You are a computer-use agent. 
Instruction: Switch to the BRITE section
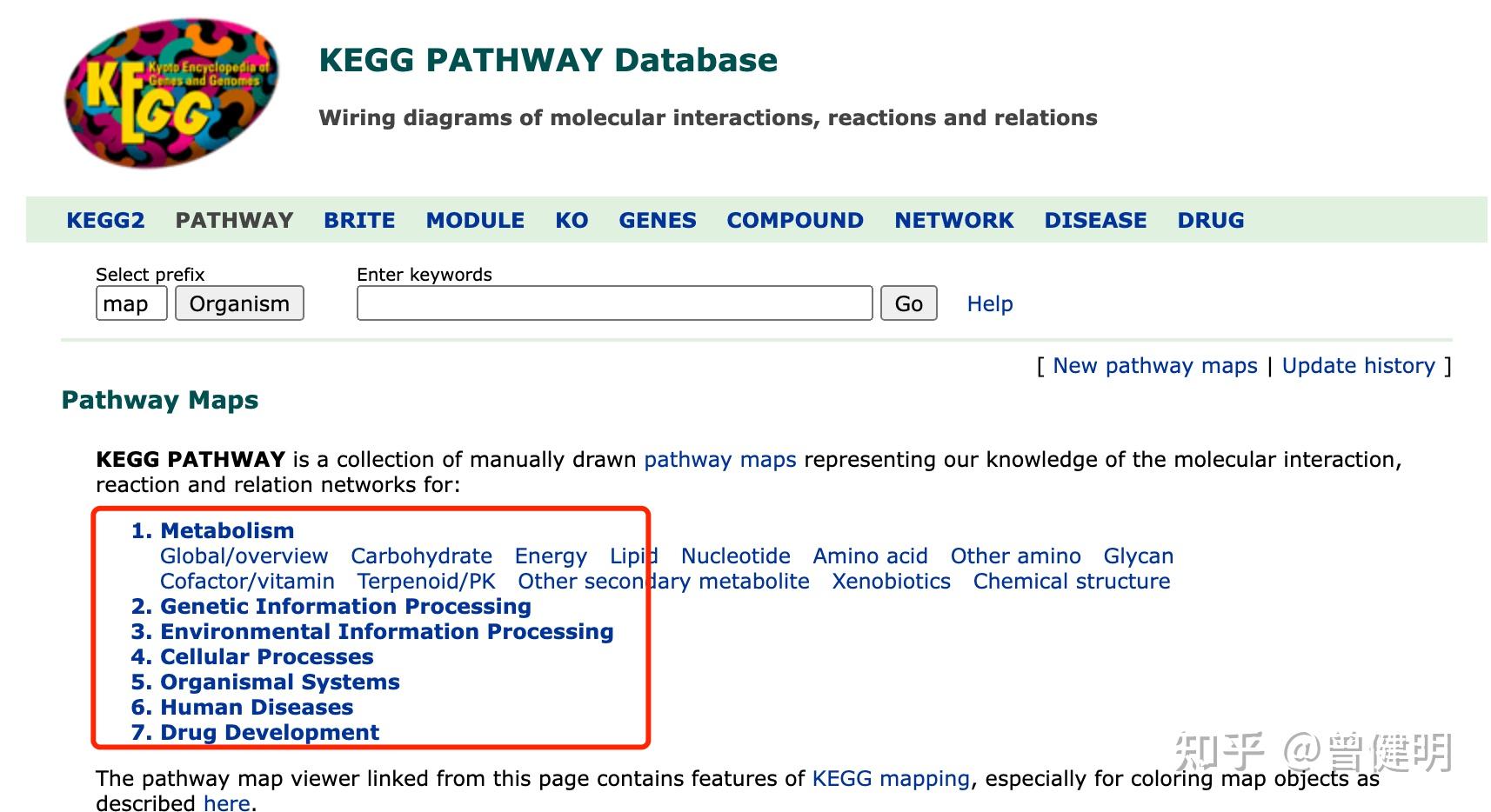[x=359, y=221]
